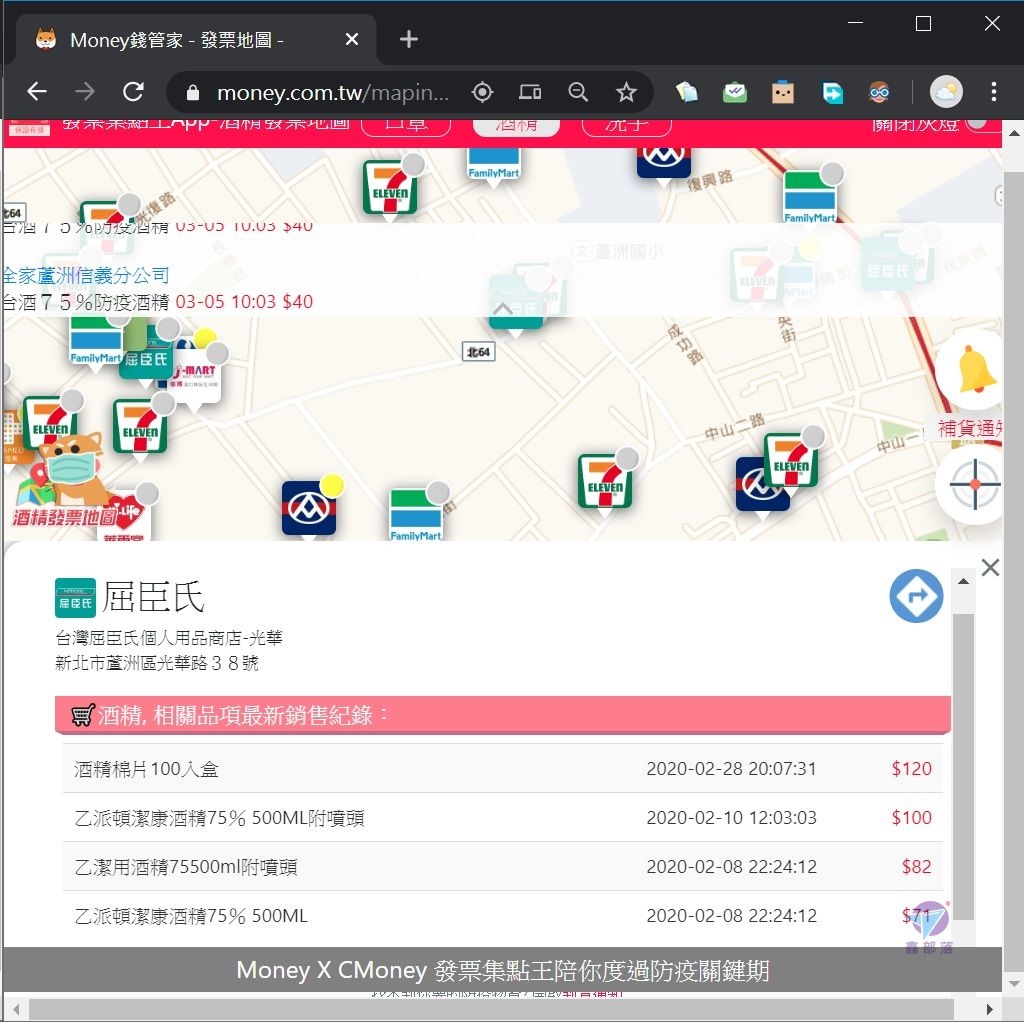The width and height of the screenshot is (1024, 1022).
Task: Select the FamilyMart marker left of 屈臣氏 pin
Action: coord(95,342)
